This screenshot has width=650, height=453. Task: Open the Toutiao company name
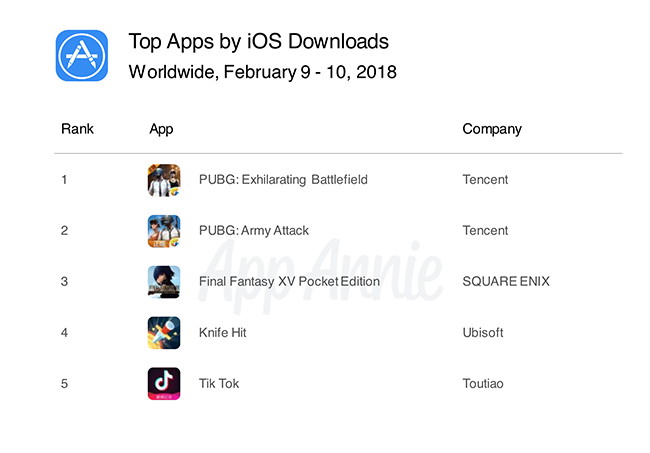[x=485, y=383]
